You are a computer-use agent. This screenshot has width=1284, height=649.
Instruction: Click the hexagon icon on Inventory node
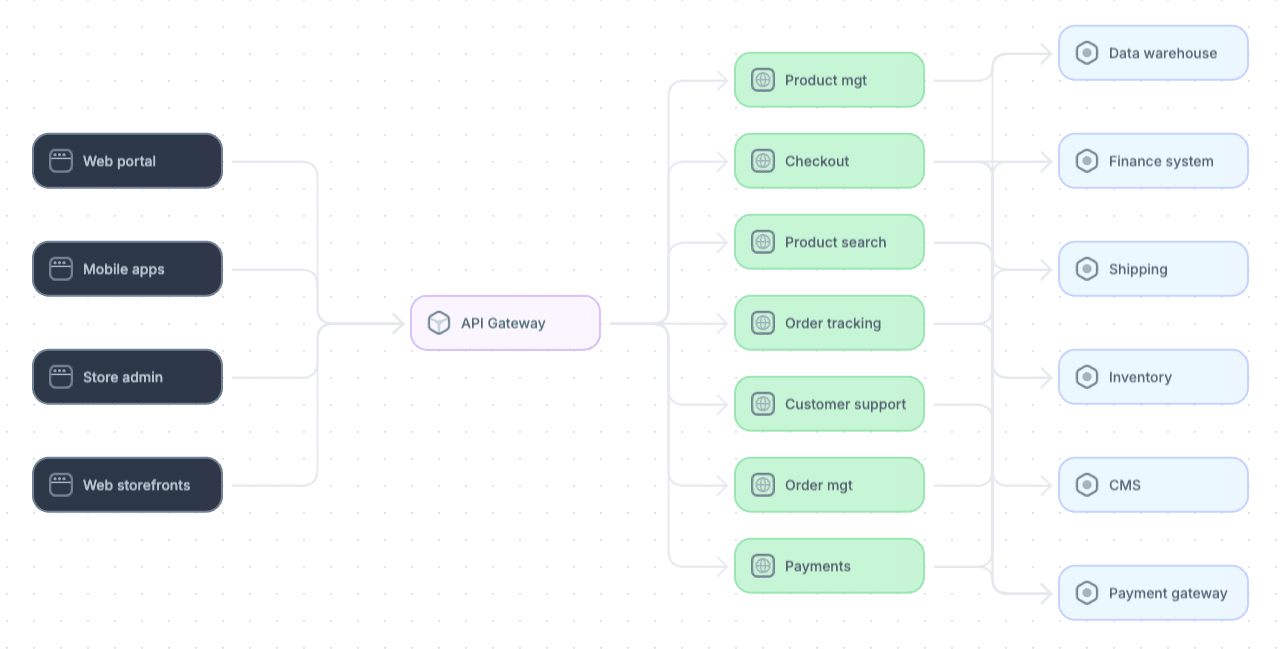coord(1087,377)
